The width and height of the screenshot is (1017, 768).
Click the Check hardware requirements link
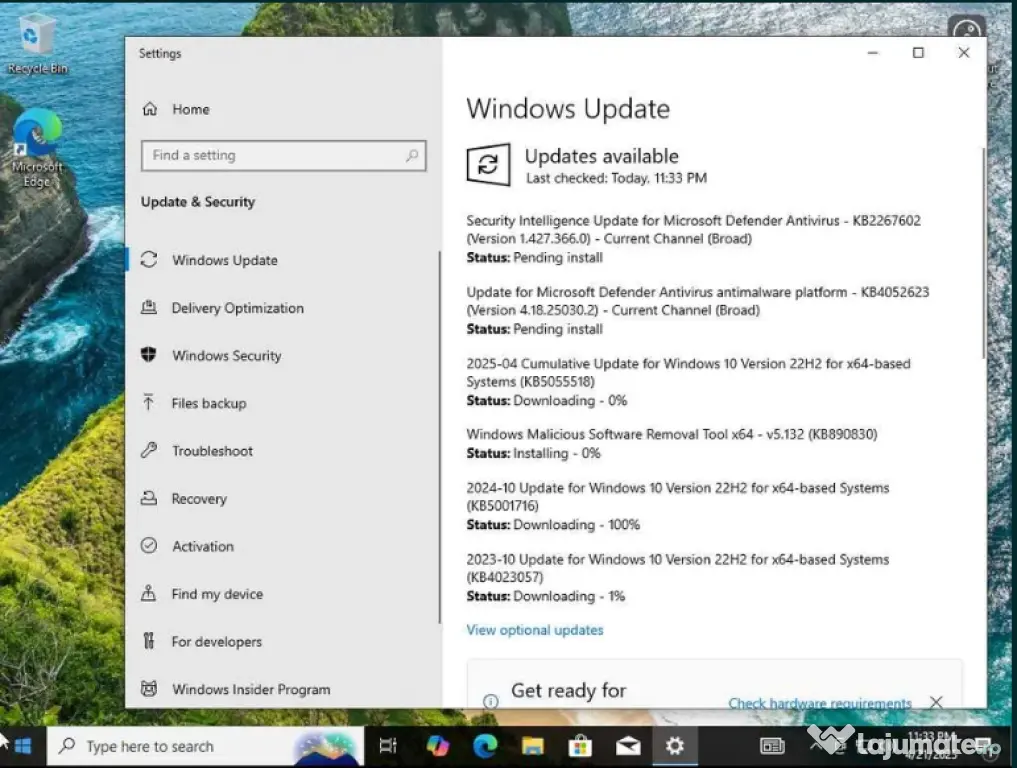(819, 703)
